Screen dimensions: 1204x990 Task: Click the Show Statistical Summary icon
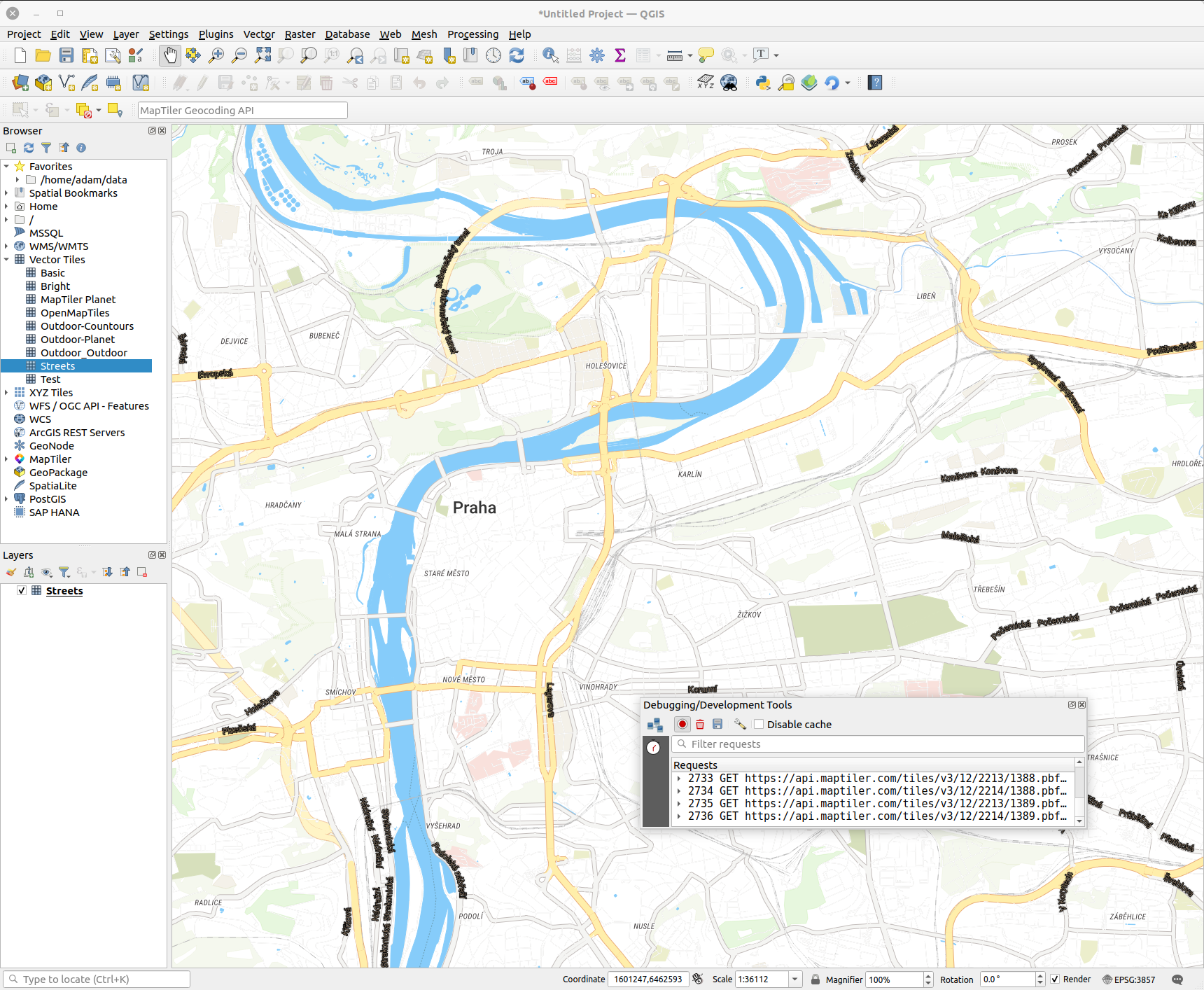coord(620,55)
